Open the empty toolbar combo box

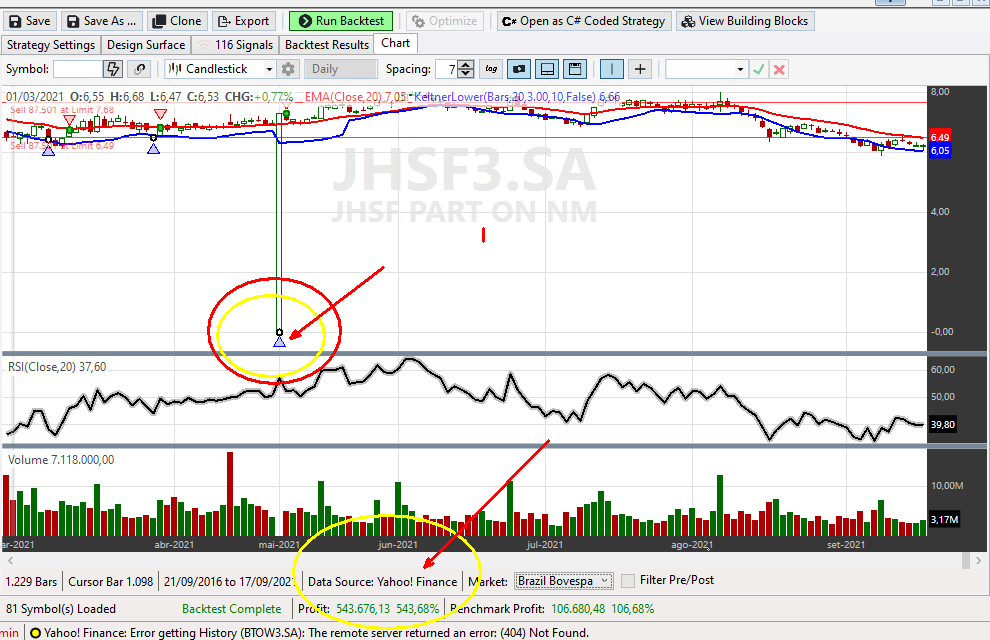tap(706, 69)
